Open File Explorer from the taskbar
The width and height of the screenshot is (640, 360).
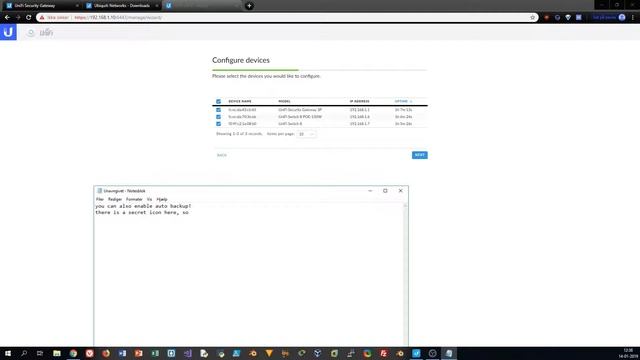click(57, 353)
